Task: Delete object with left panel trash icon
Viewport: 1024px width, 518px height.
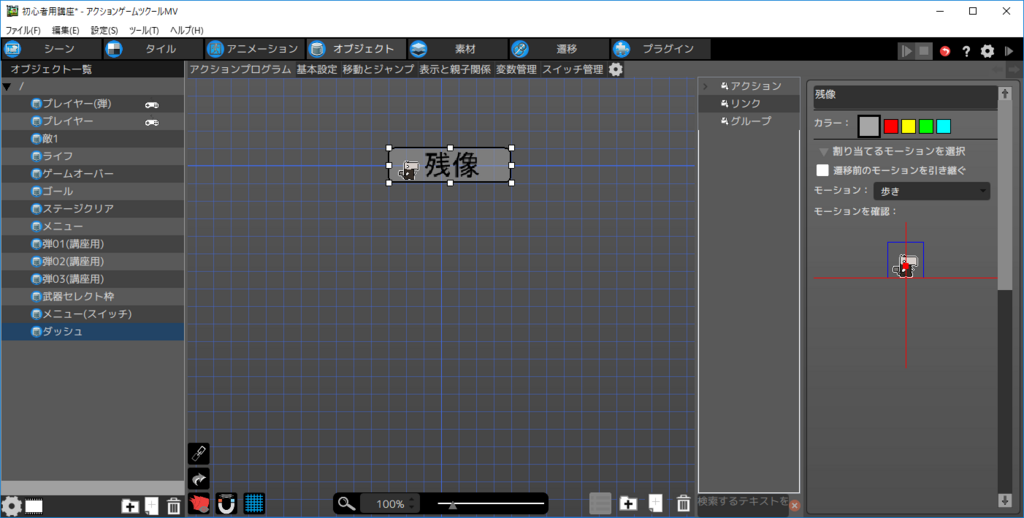Action: pos(174,506)
